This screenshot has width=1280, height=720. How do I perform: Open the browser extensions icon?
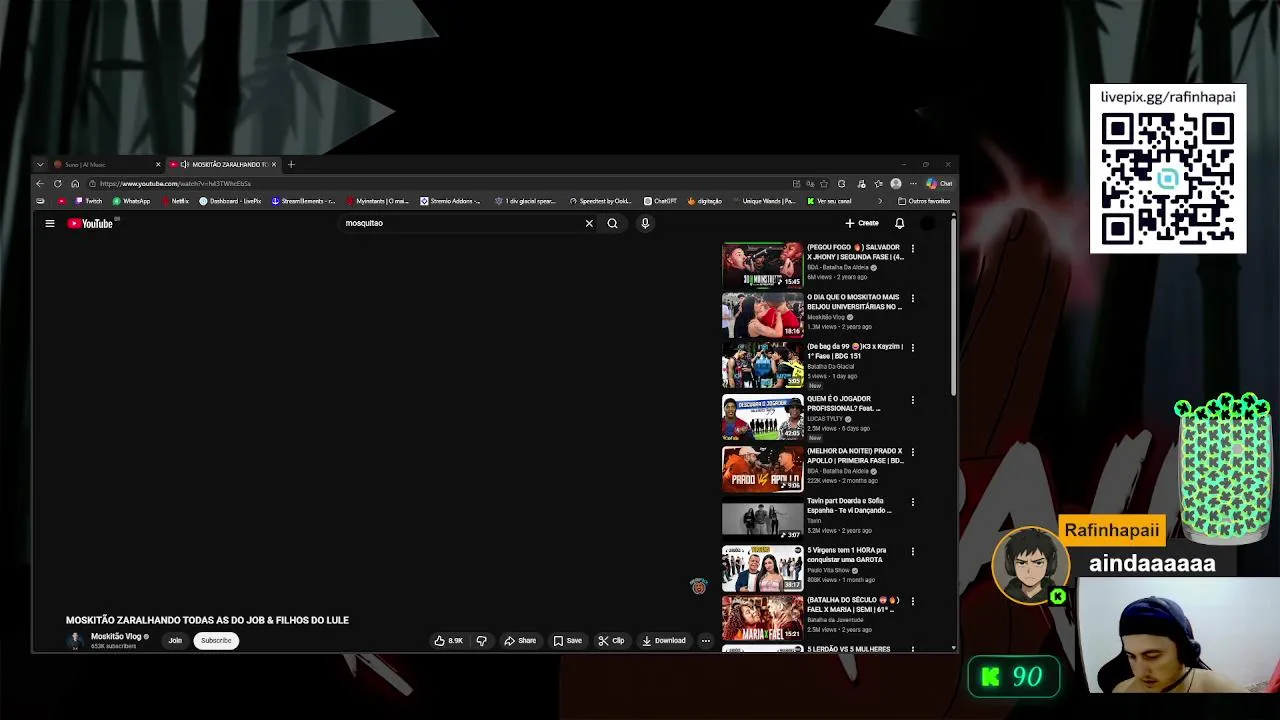(841, 184)
